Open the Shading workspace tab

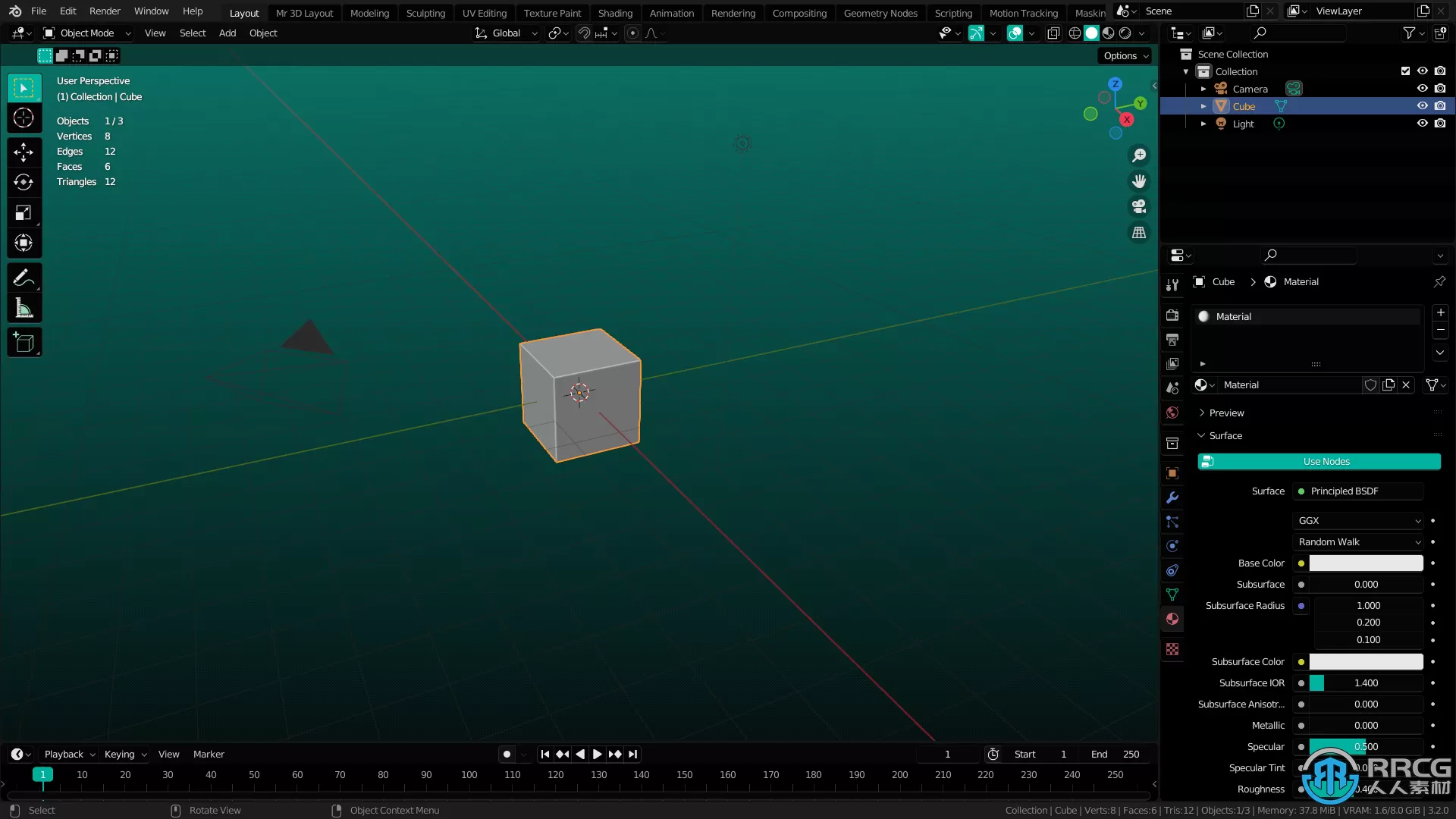click(x=615, y=12)
